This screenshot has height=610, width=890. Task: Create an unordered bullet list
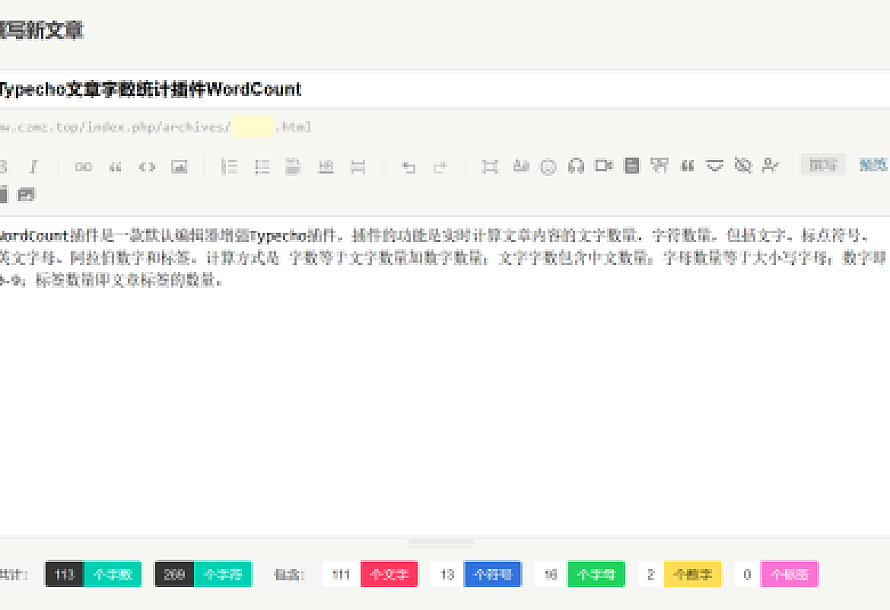262,167
